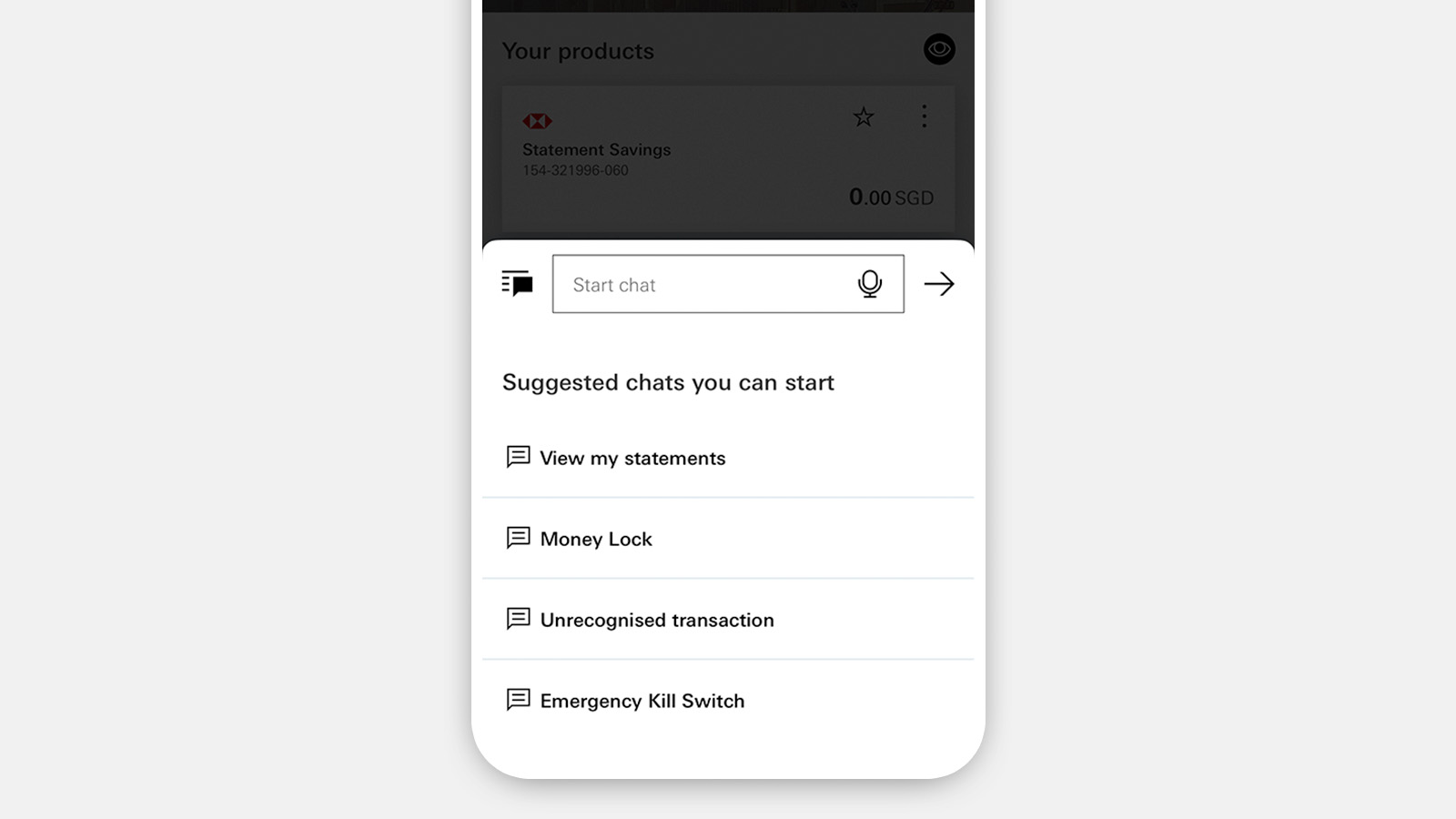The width and height of the screenshot is (1456, 819).
Task: Start the Unrecognised transaction chat
Action: (728, 620)
